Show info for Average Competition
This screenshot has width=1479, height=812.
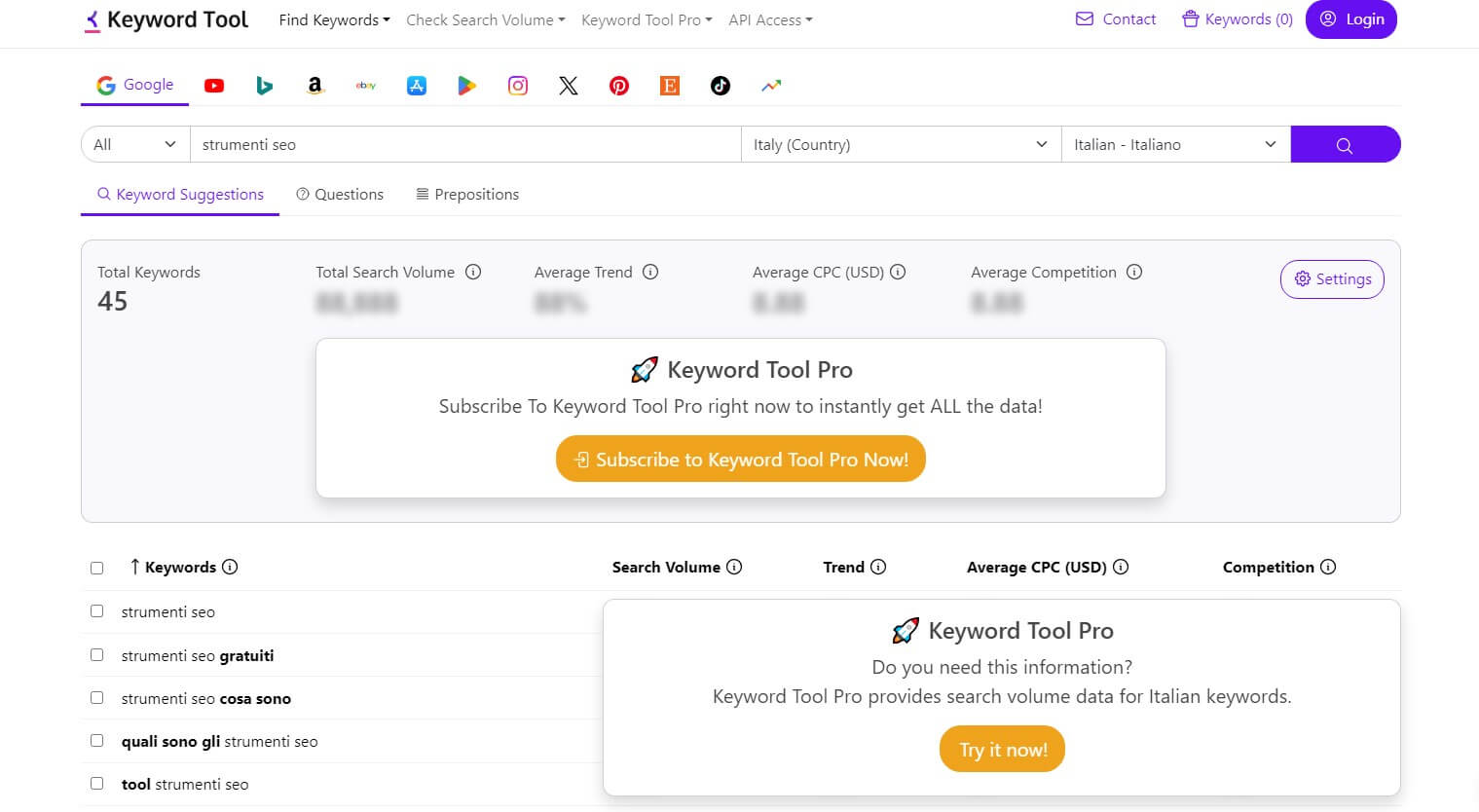click(1134, 272)
